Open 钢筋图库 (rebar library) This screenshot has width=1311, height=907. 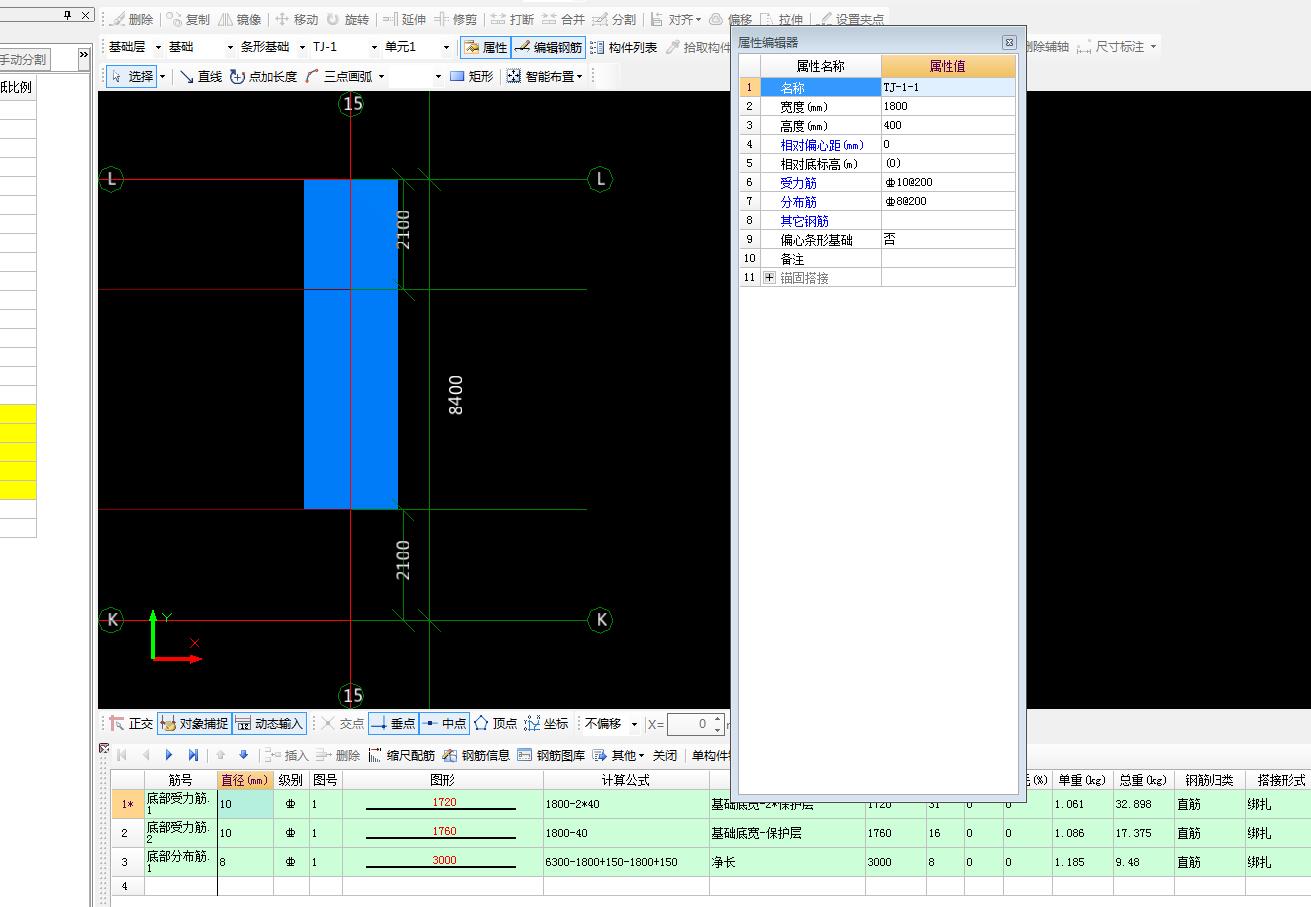pos(551,755)
